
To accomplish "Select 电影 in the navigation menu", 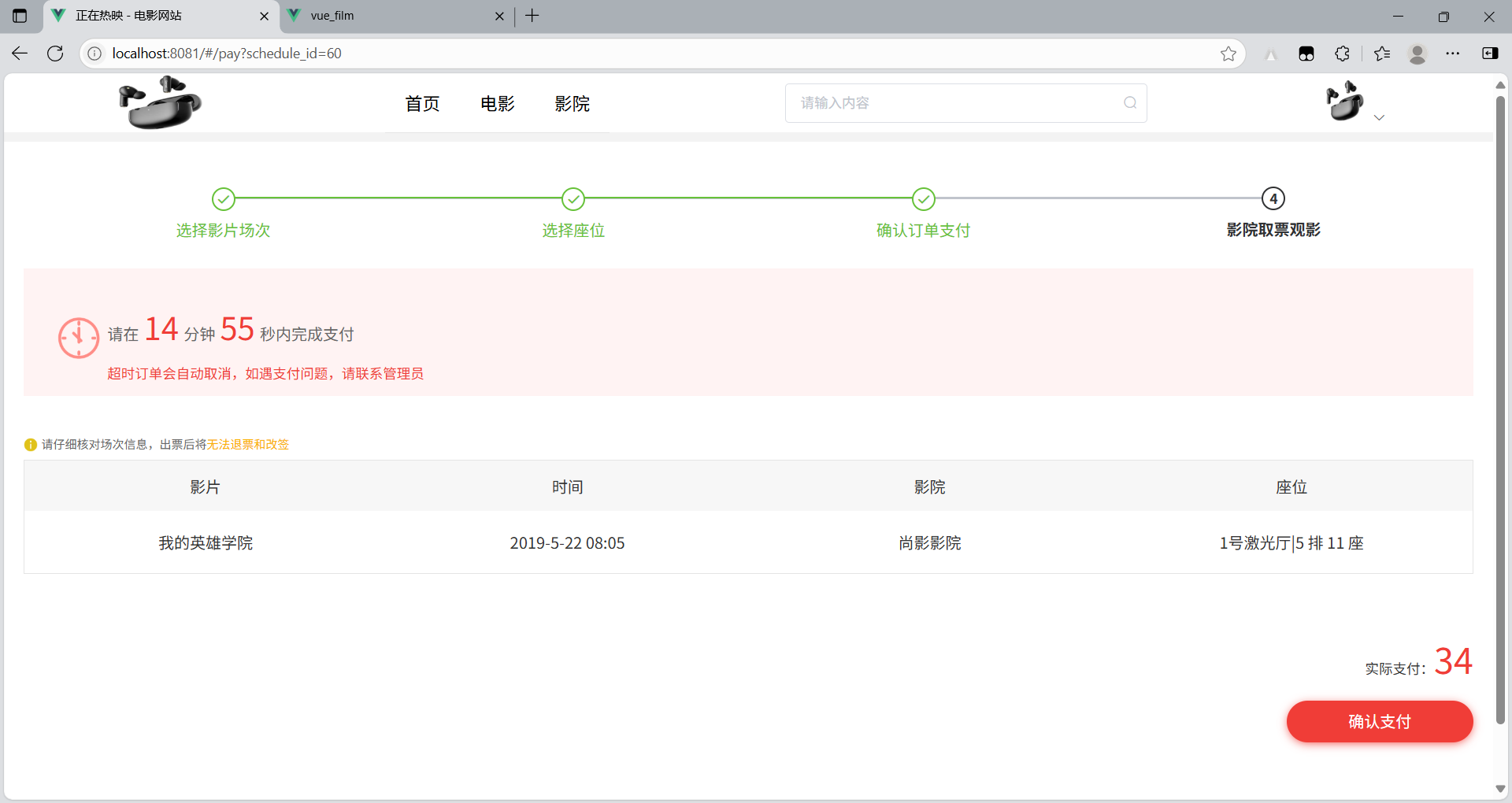I will pyautogui.click(x=497, y=103).
